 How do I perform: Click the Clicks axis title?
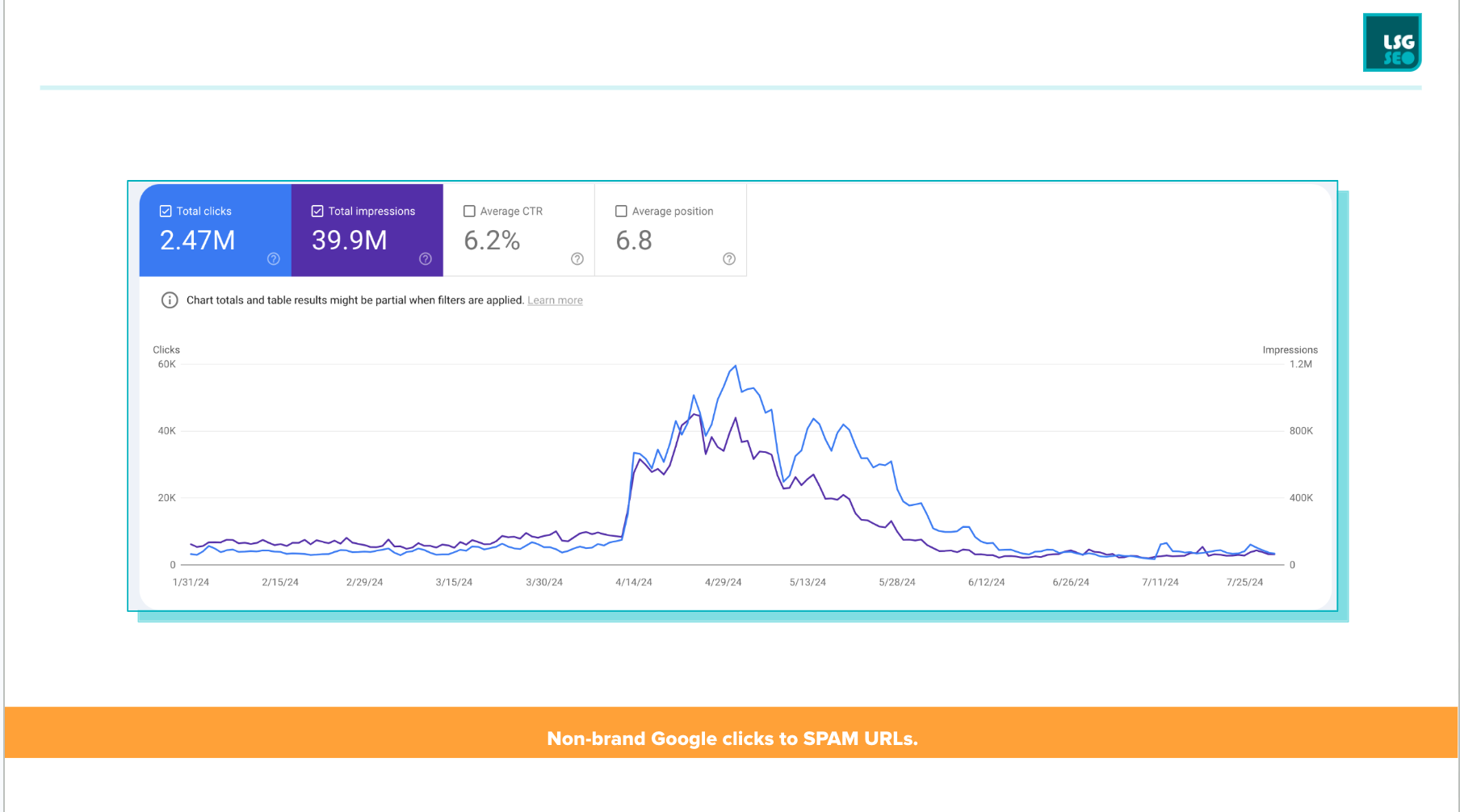pos(166,349)
